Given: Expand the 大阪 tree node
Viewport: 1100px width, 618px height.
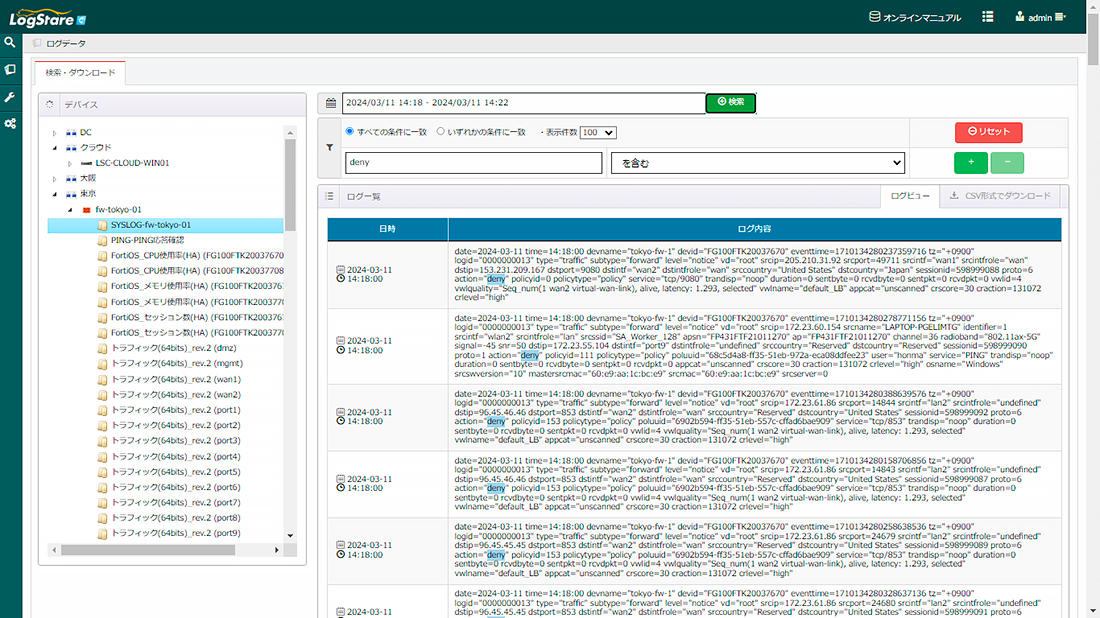Looking at the screenshot, I should pyautogui.click(x=55, y=179).
